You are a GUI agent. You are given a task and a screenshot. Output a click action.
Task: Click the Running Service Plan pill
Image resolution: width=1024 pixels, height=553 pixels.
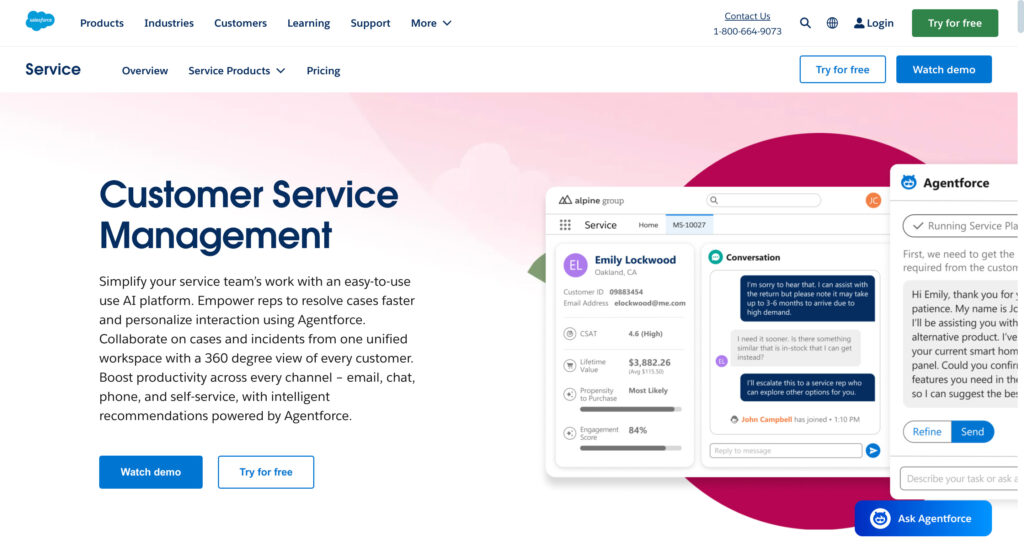(960, 226)
